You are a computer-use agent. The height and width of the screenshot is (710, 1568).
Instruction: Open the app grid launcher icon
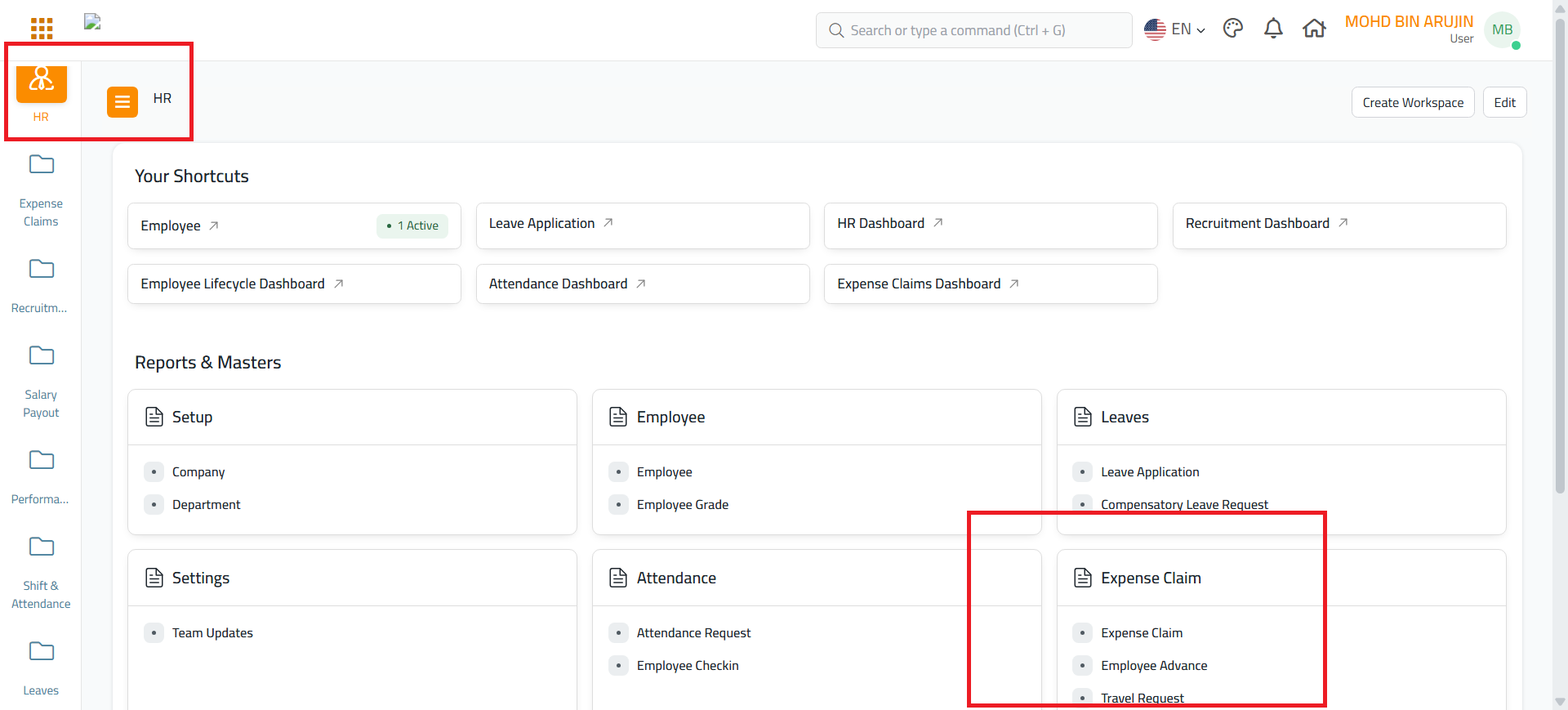coord(42,29)
